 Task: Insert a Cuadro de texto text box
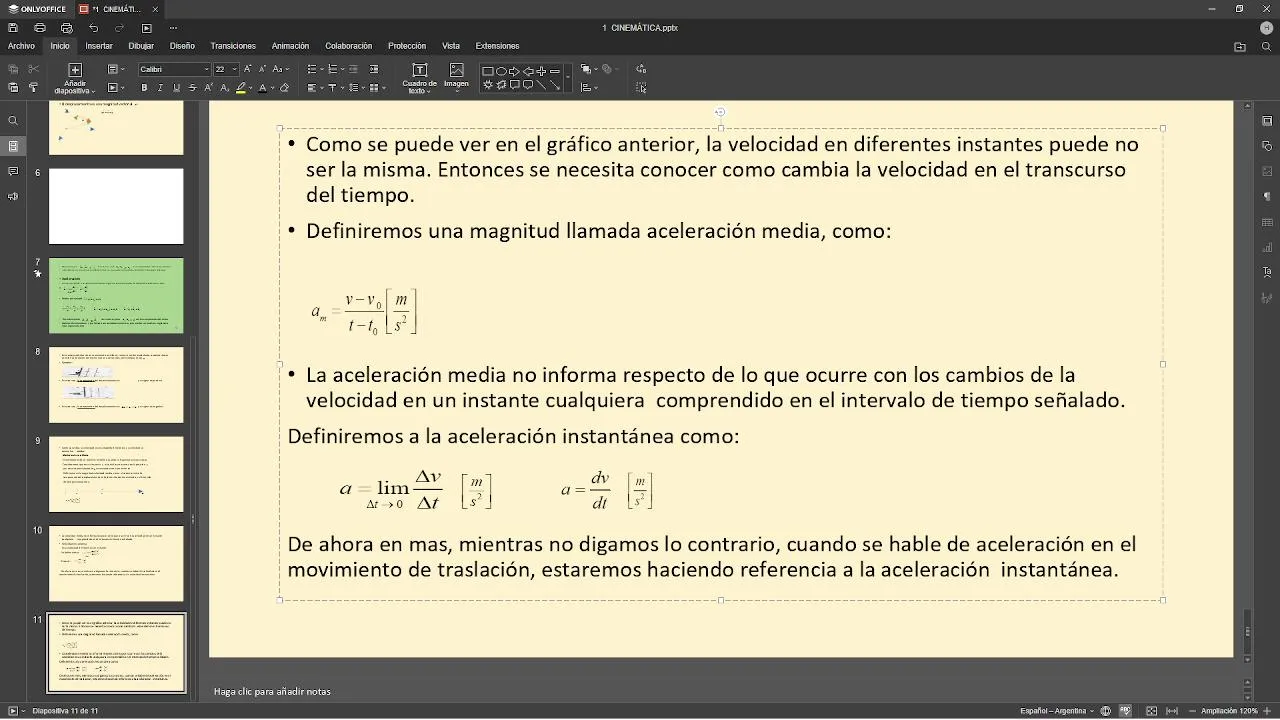(x=419, y=78)
